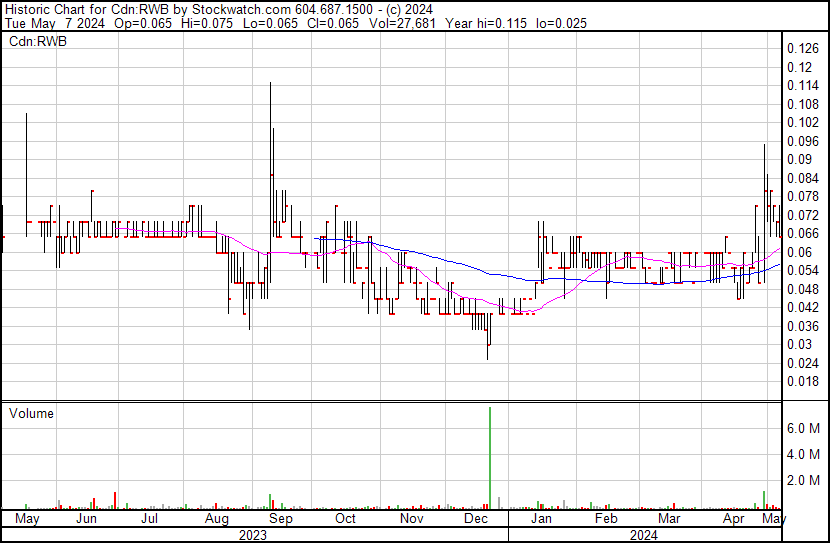This screenshot has width=830, height=543.
Task: Click the top of the September price spike
Action: coord(270,84)
